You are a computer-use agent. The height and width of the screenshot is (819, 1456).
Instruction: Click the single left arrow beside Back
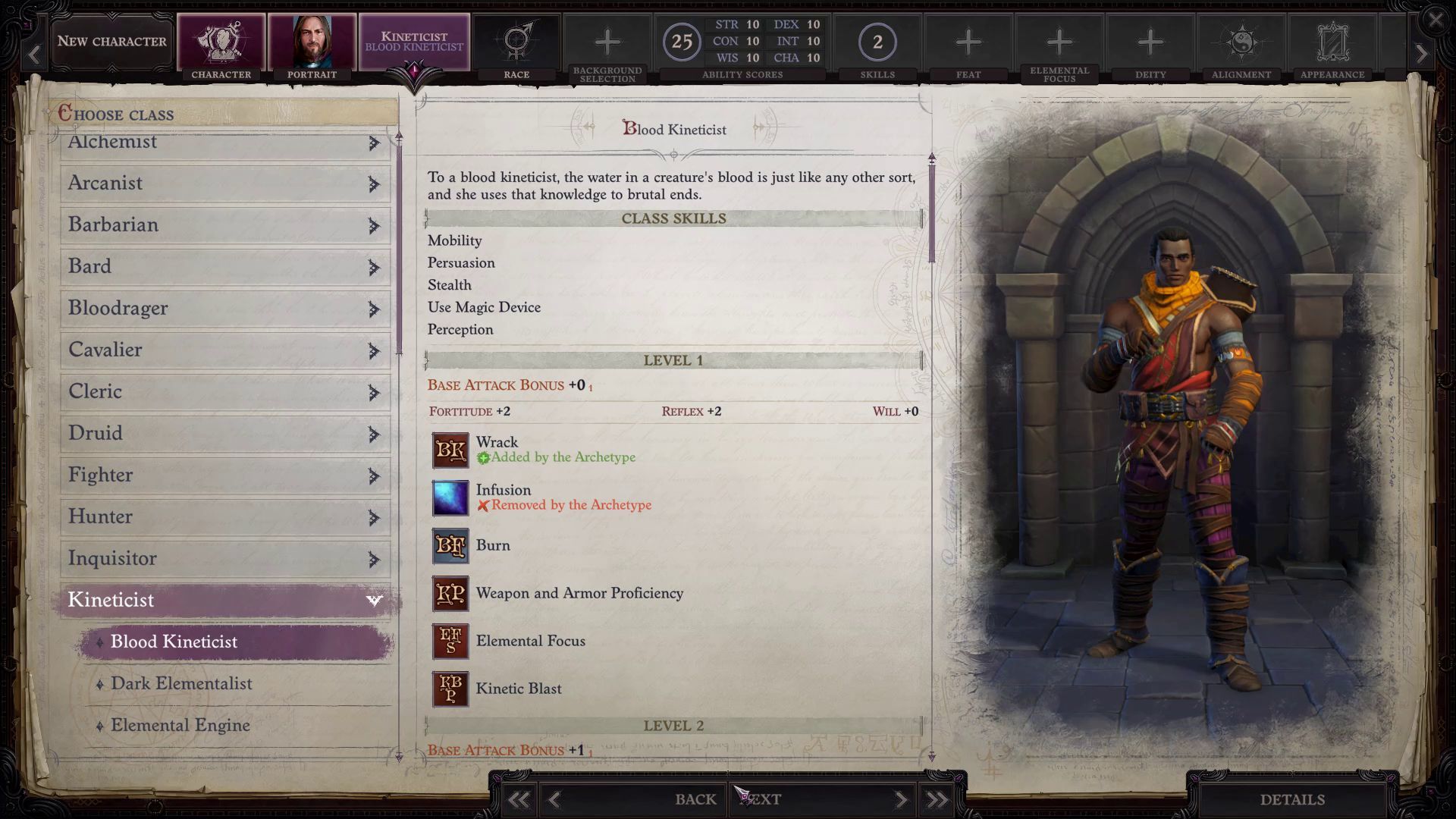[554, 800]
